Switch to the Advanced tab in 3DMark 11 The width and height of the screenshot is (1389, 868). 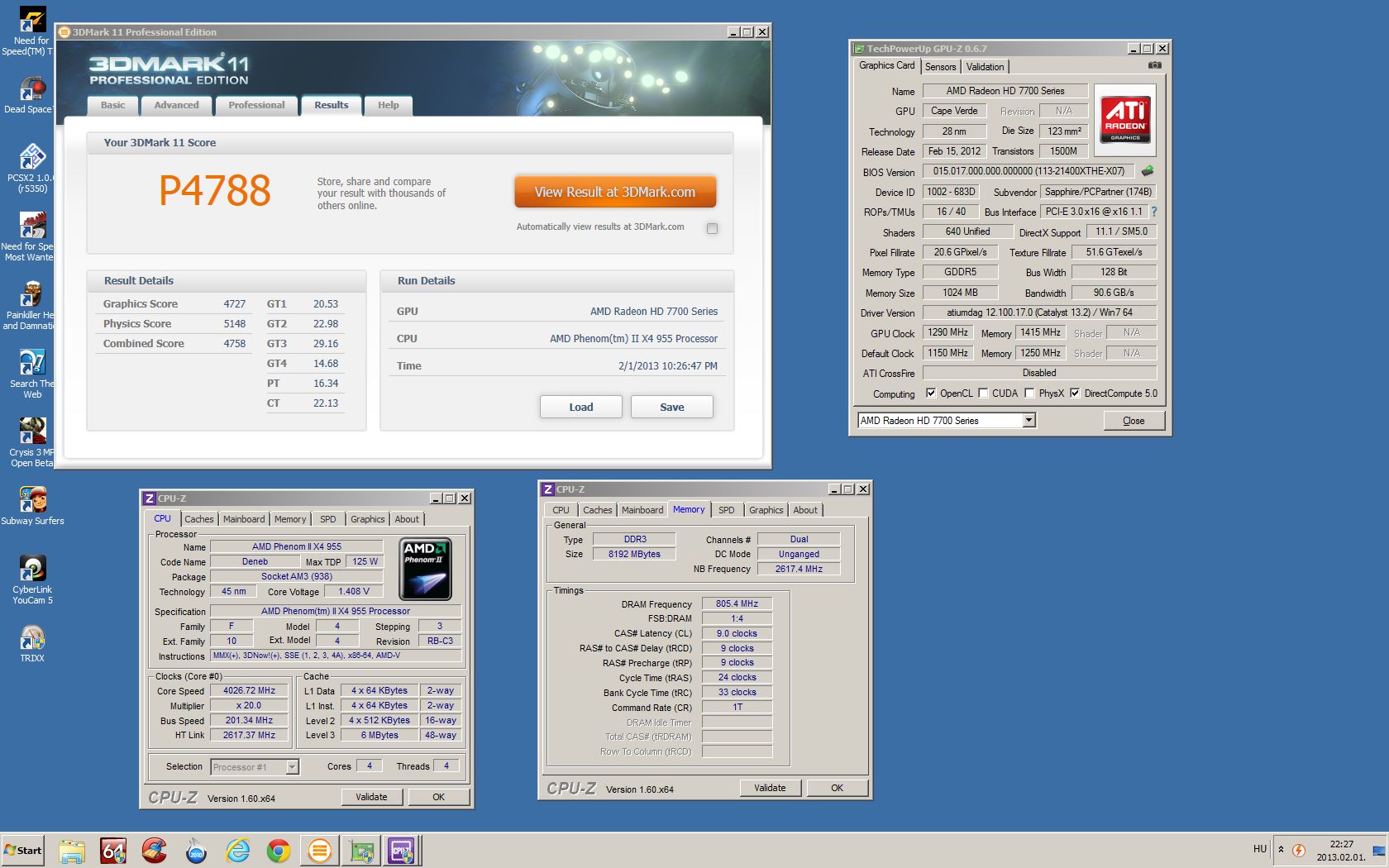[176, 105]
